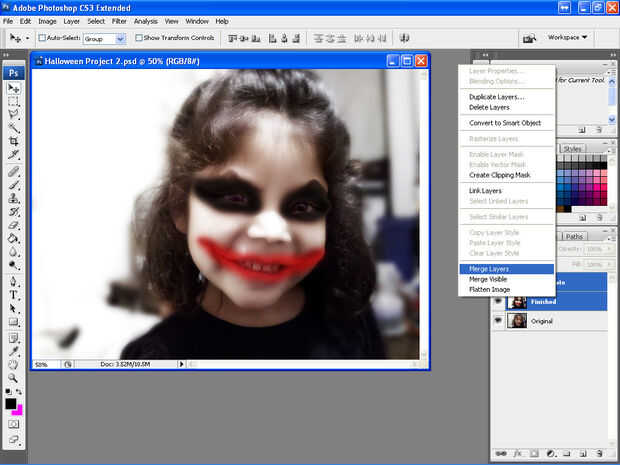620x465 pixels.
Task: Hide the Original layer via eye icon
Action: (499, 321)
